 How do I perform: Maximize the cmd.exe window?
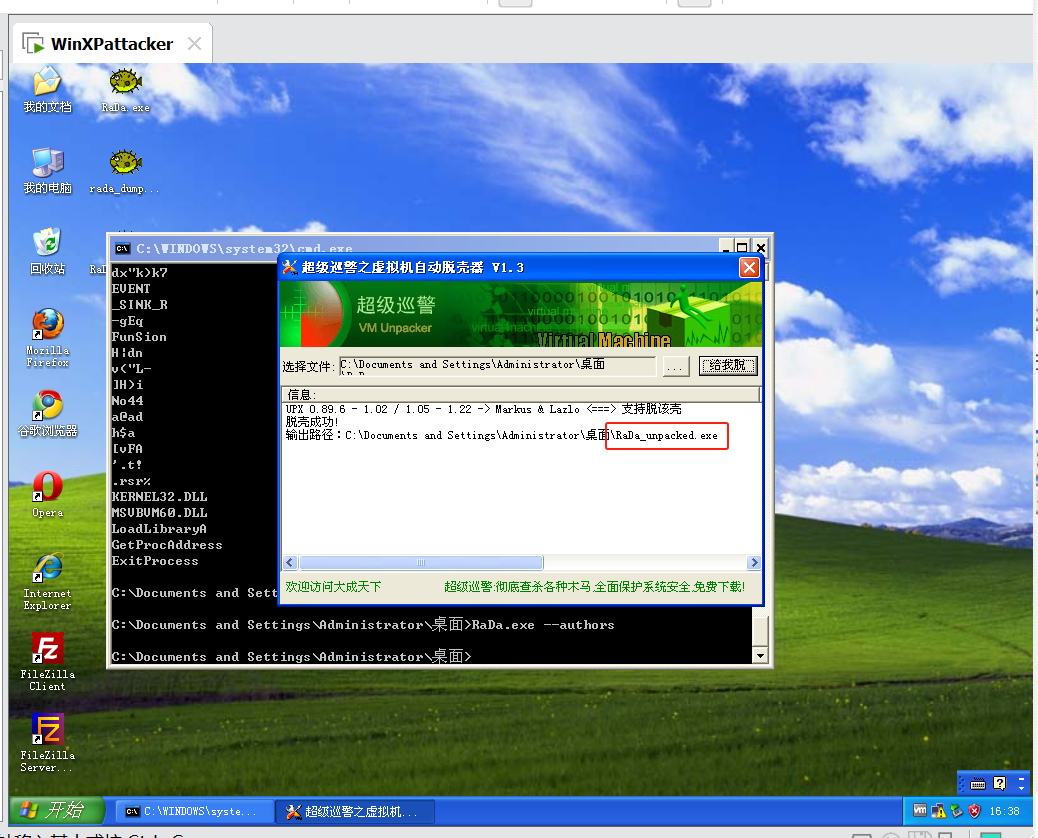(742, 248)
